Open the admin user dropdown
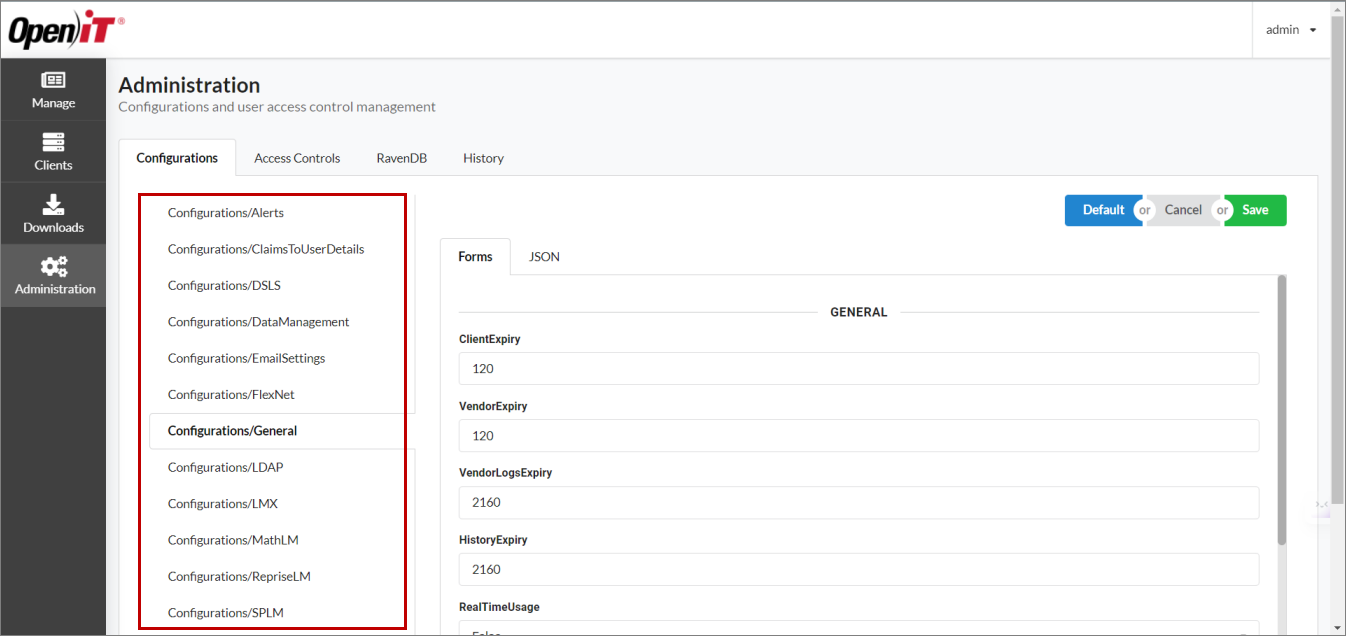 point(1291,30)
